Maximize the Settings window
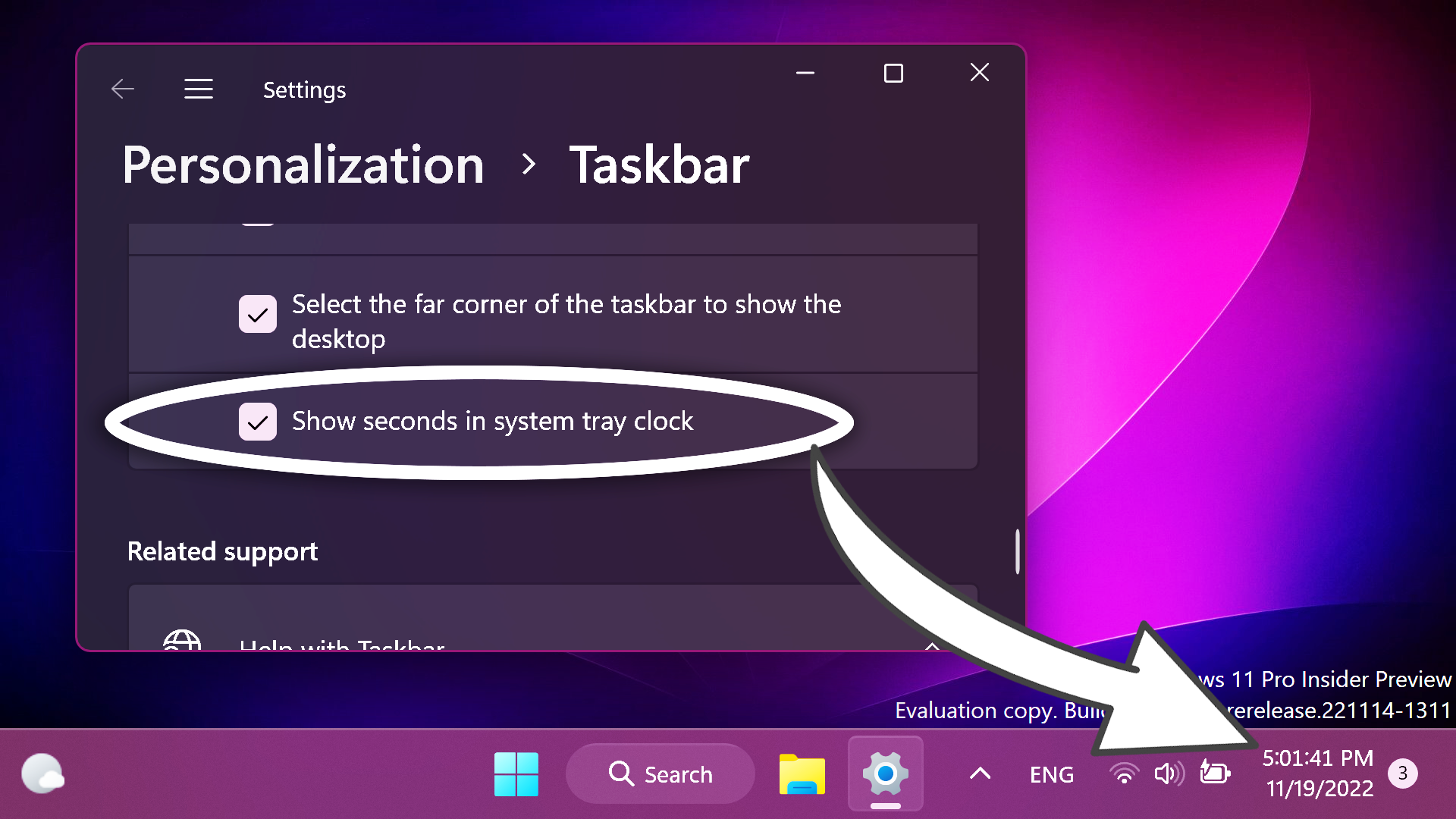The height and width of the screenshot is (819, 1456). coord(893,73)
